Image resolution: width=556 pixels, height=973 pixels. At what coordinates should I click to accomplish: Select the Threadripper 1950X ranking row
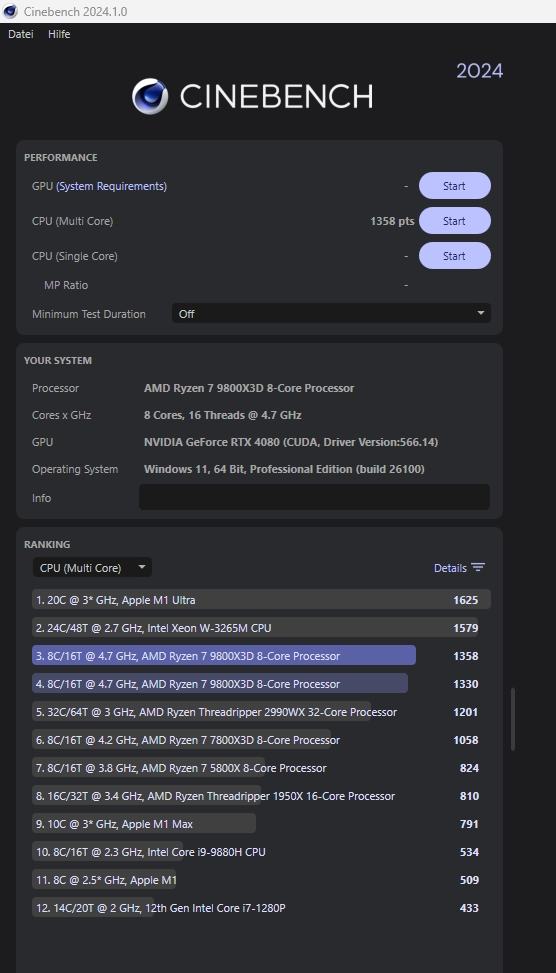pyautogui.click(x=261, y=796)
